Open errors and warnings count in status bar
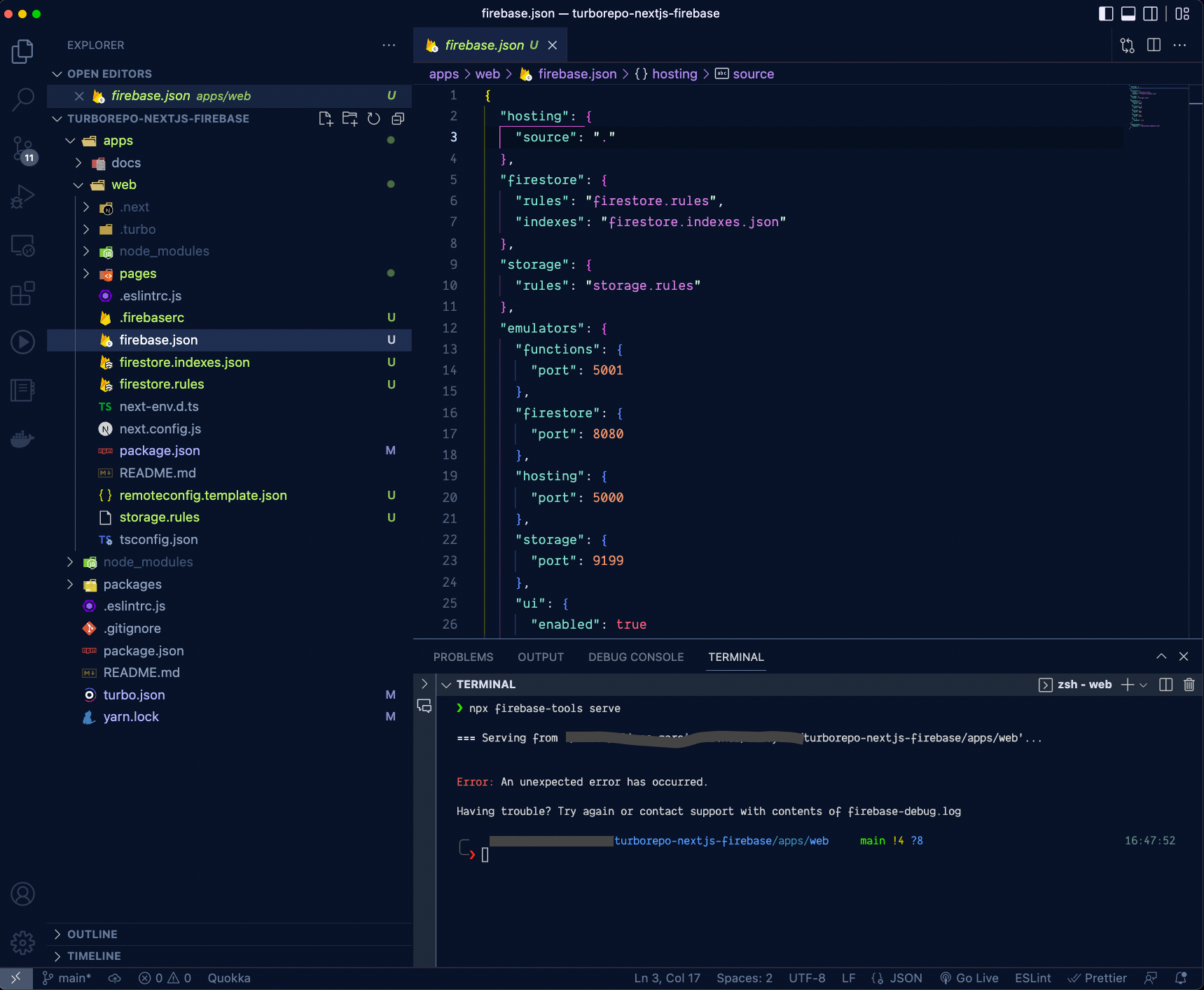 [x=165, y=978]
